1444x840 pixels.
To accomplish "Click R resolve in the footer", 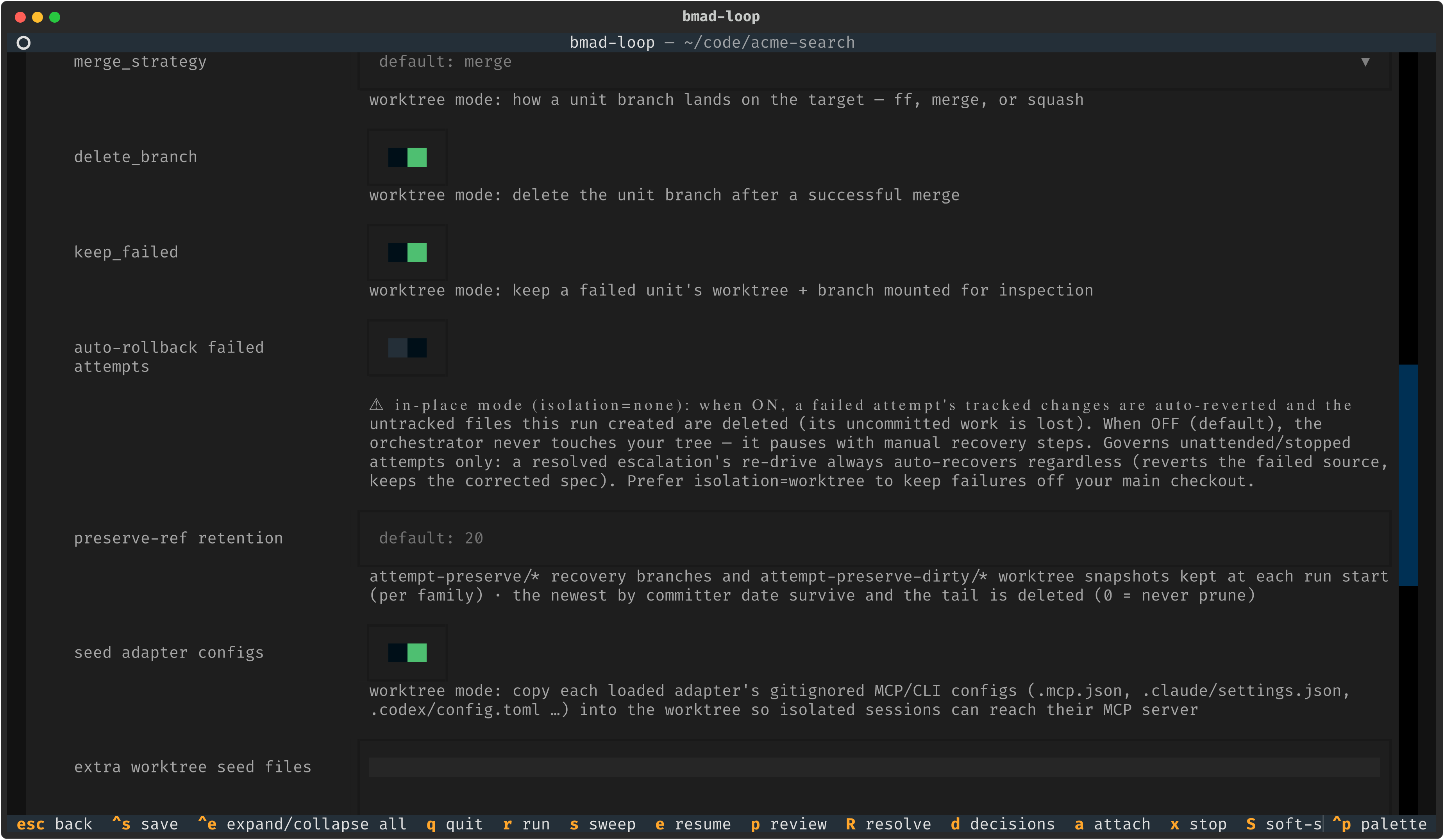I will 888,824.
